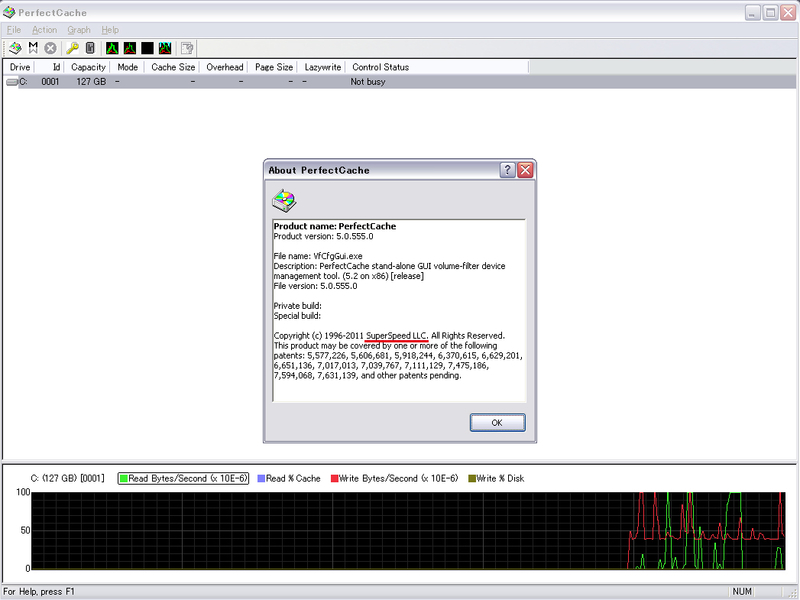Click the '0001' Id cell
800x600 pixels.
click(50, 82)
